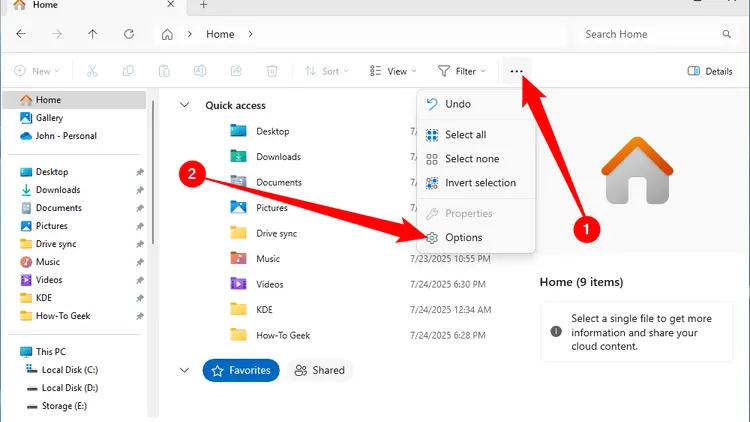
Task: Select Music folder in Quick access list
Action: click(x=255, y=258)
